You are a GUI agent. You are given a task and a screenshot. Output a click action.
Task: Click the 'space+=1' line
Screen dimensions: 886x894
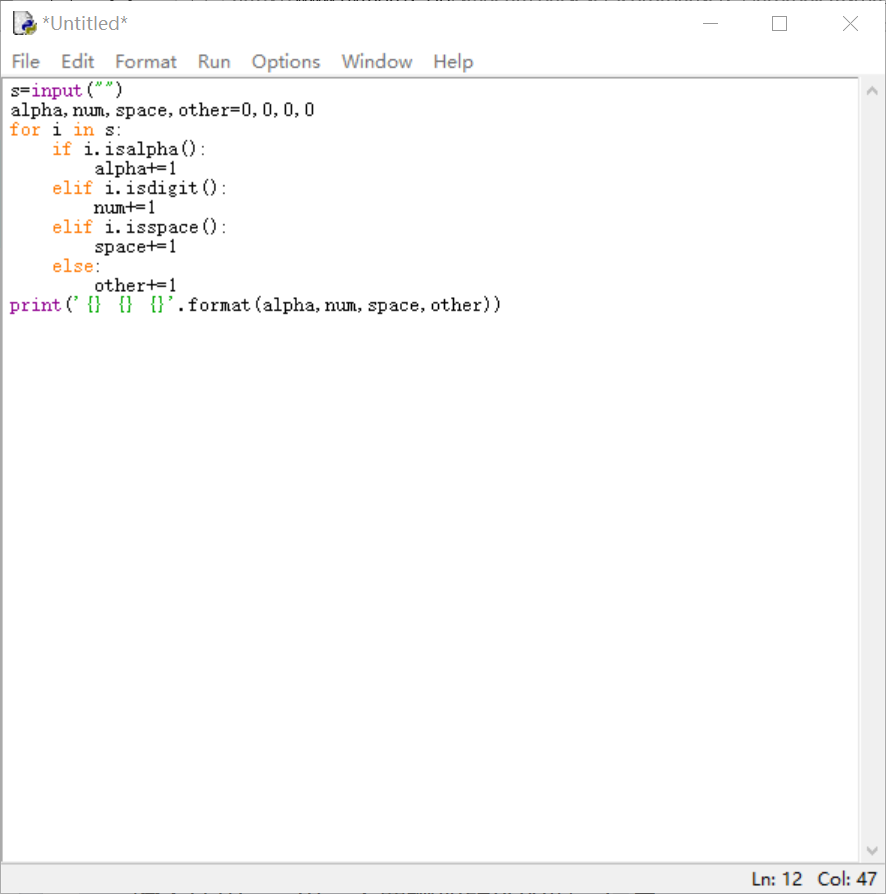click(x=135, y=247)
